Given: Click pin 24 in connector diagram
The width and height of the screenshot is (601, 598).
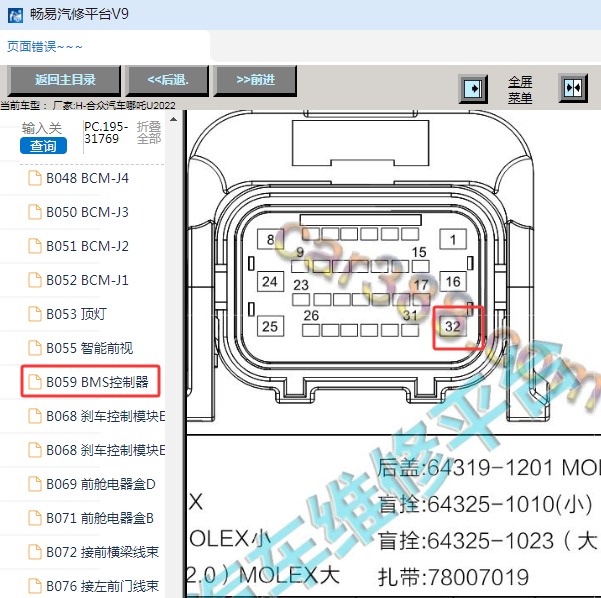Looking at the screenshot, I should (x=270, y=282).
